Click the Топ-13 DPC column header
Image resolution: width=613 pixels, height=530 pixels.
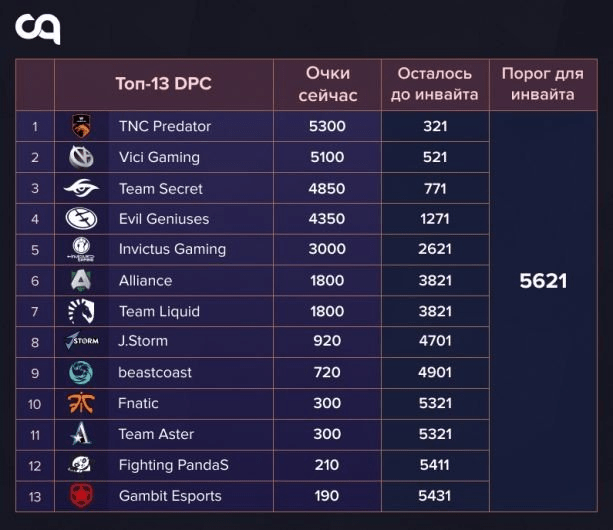tap(163, 84)
